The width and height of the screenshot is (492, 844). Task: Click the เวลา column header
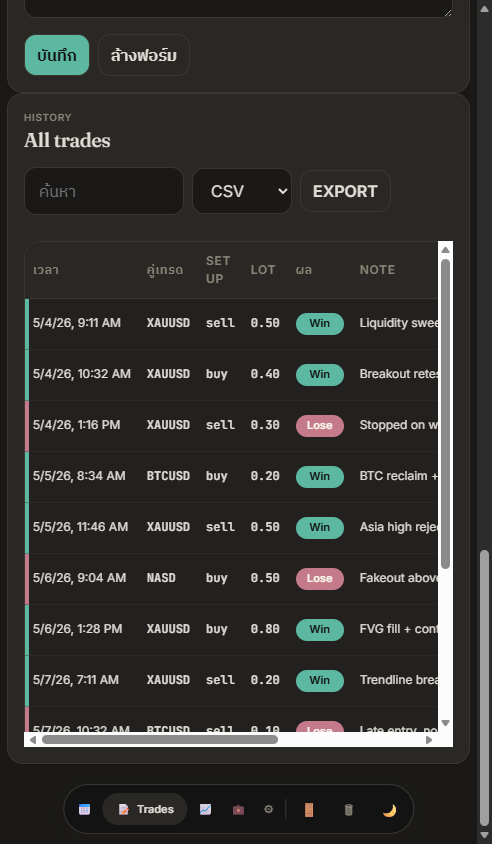pyautogui.click(x=46, y=270)
